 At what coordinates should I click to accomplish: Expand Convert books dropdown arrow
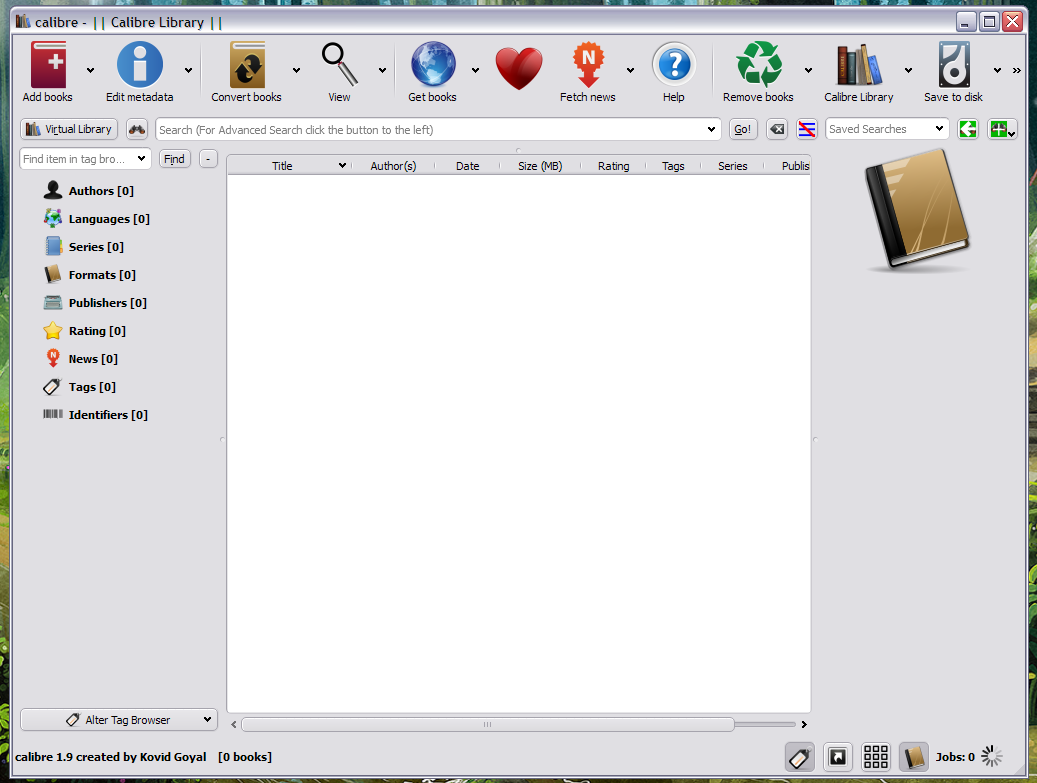pyautogui.click(x=296, y=70)
